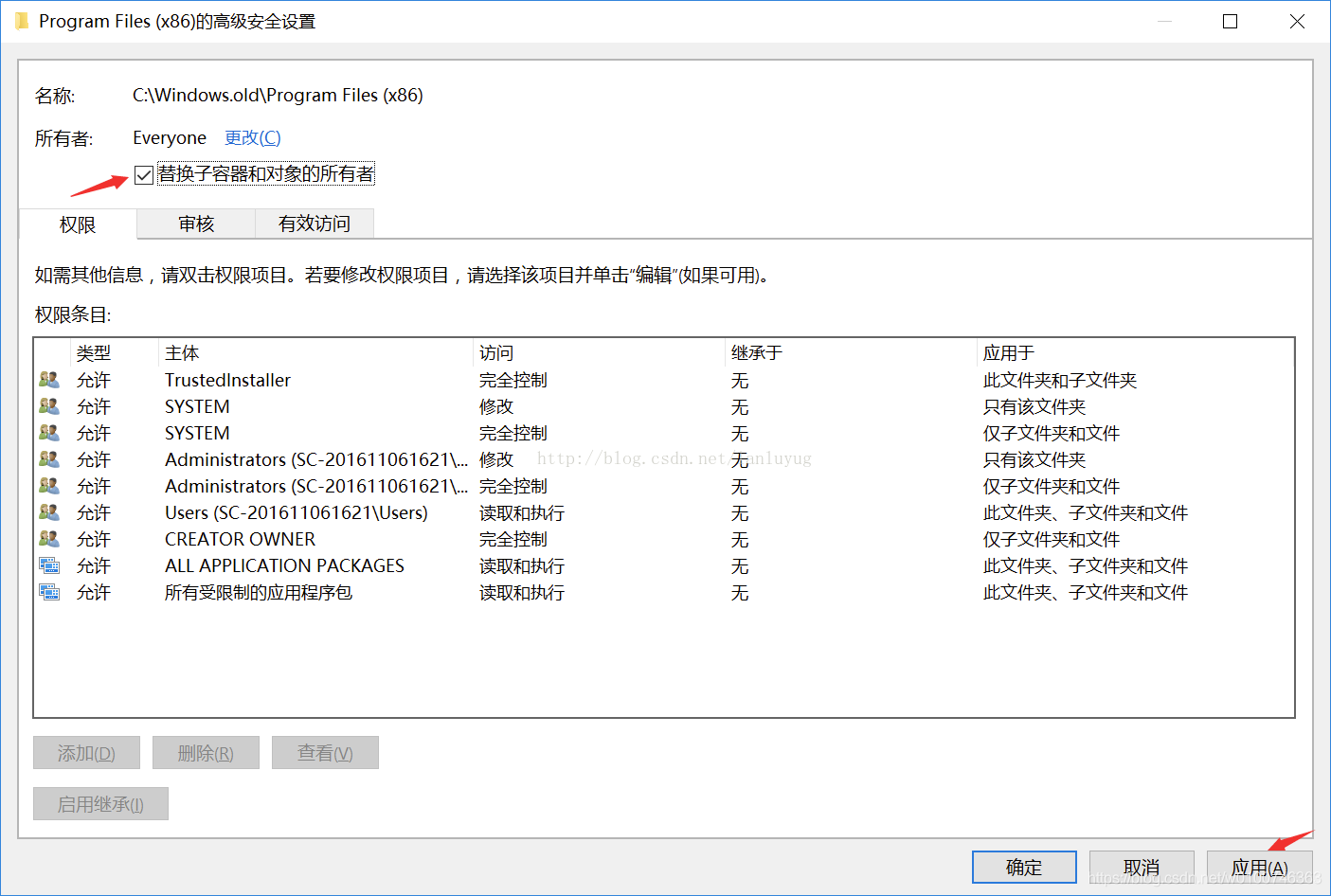Switch to the 审核 tab

tap(196, 224)
